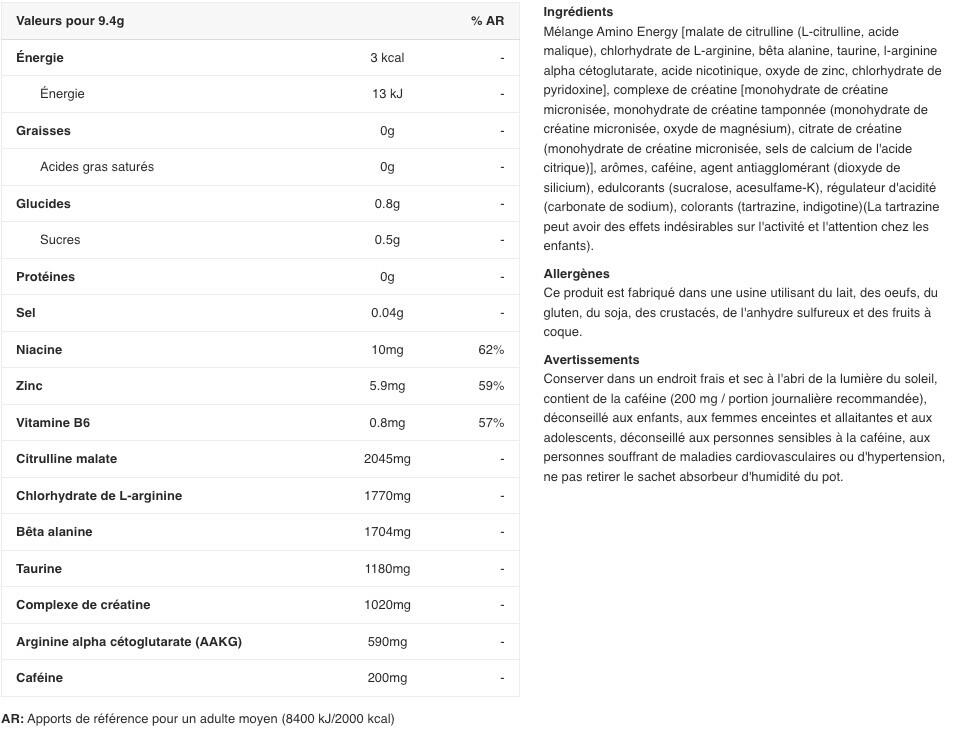Viewport: 957px width, 733px height.
Task: Click the "Avertissements" section heading
Action: click(591, 360)
